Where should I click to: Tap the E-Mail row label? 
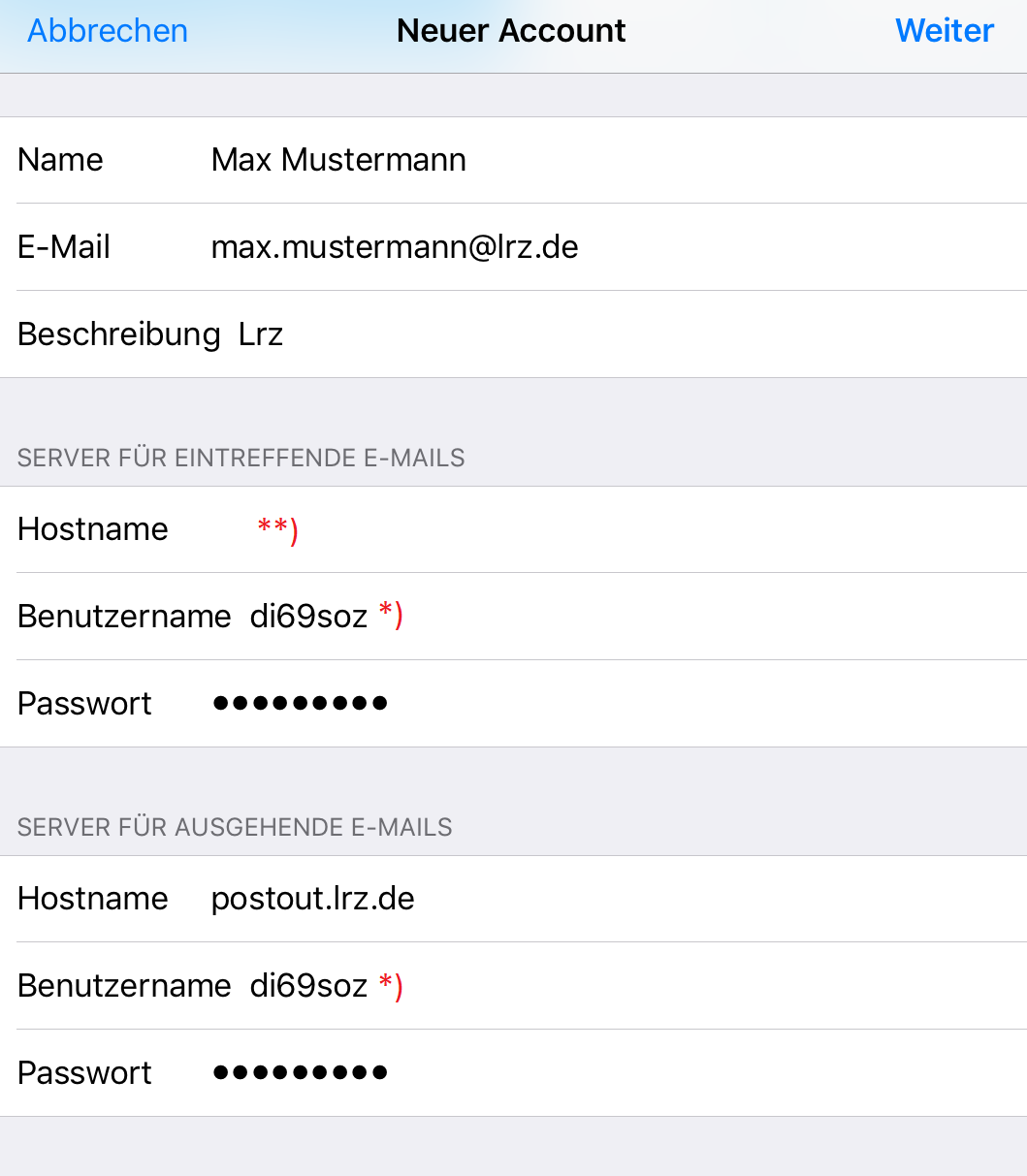click(64, 247)
